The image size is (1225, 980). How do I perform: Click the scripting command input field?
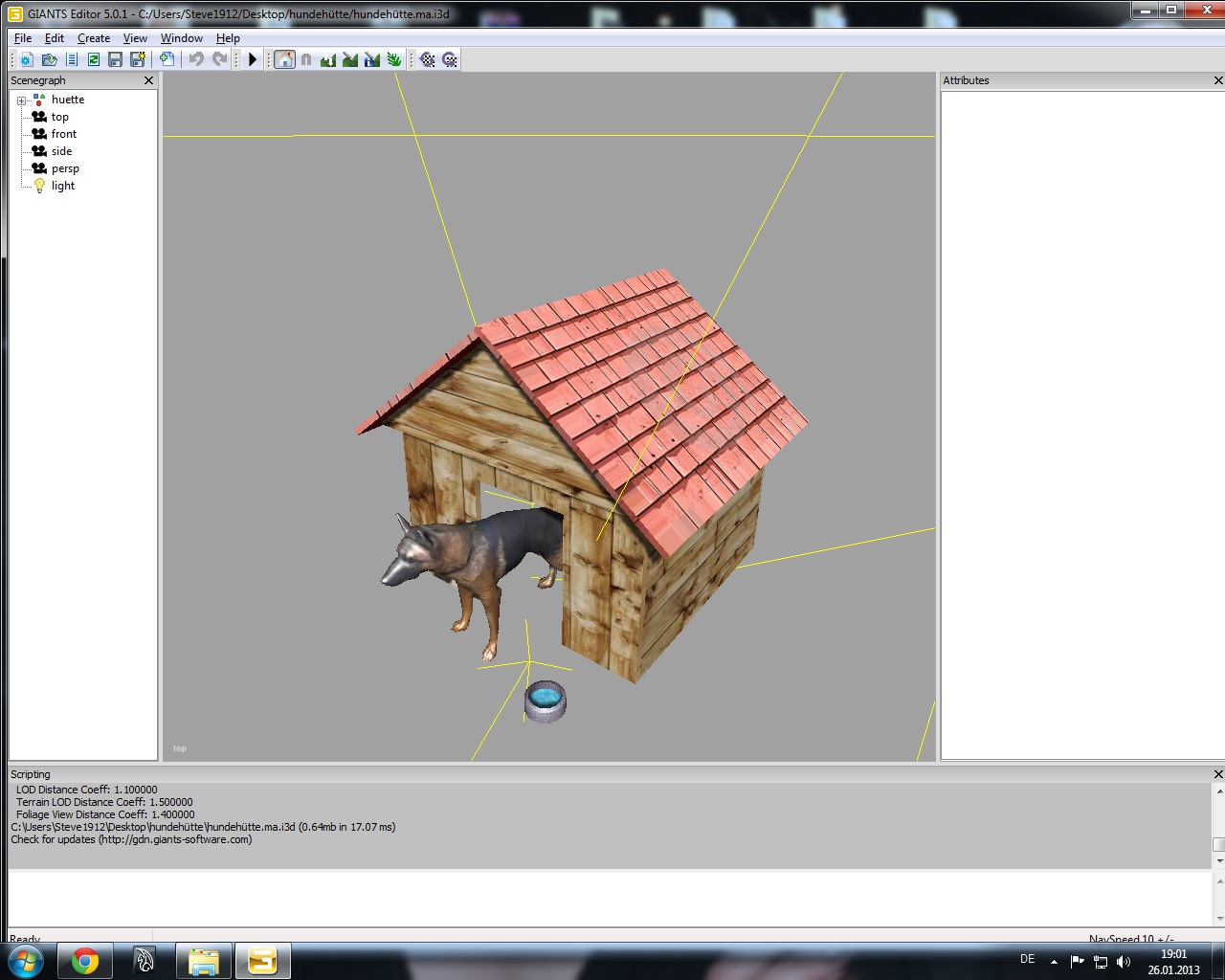610,899
